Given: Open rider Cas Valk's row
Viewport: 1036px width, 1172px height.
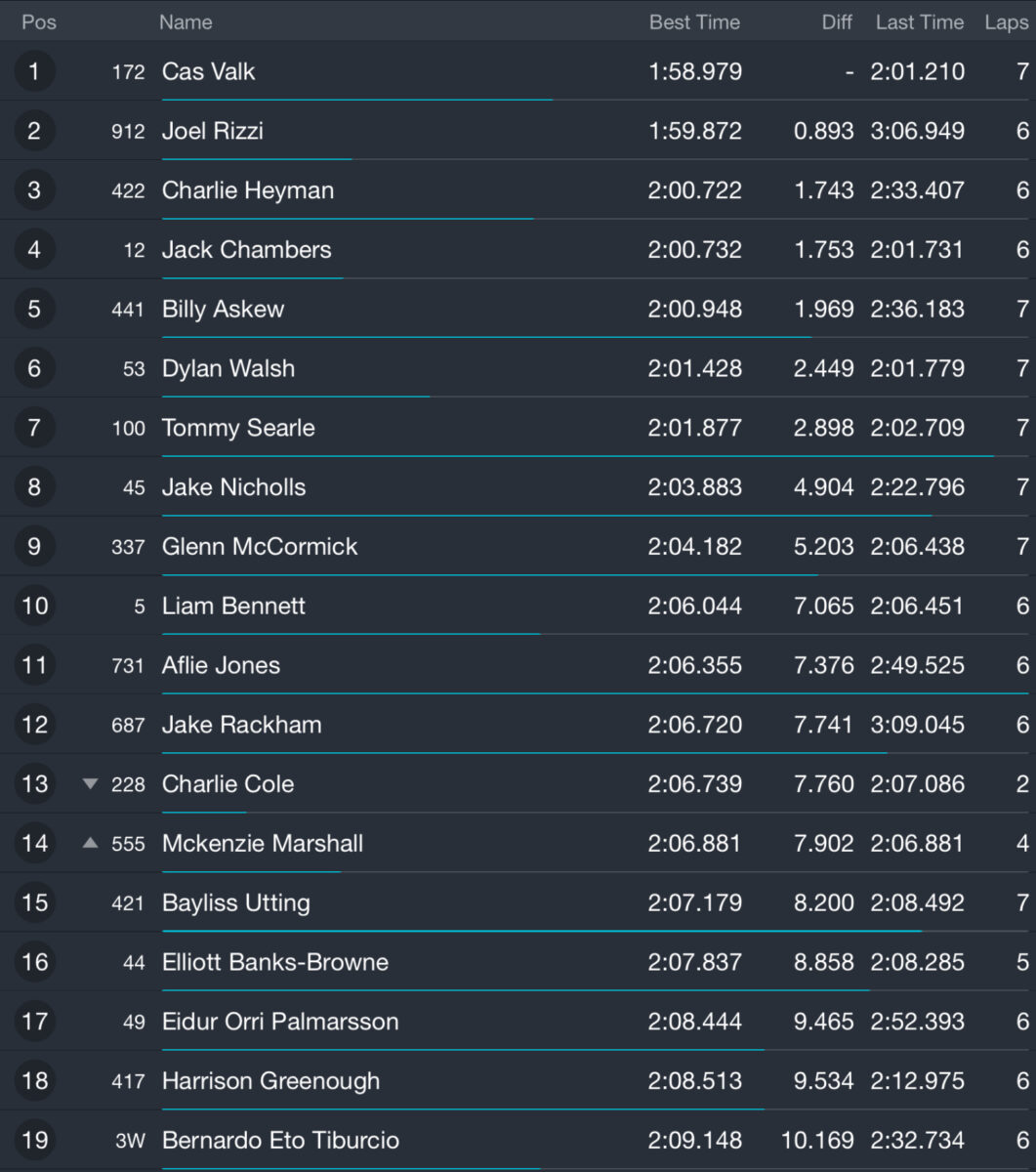Looking at the screenshot, I should coord(518,71).
